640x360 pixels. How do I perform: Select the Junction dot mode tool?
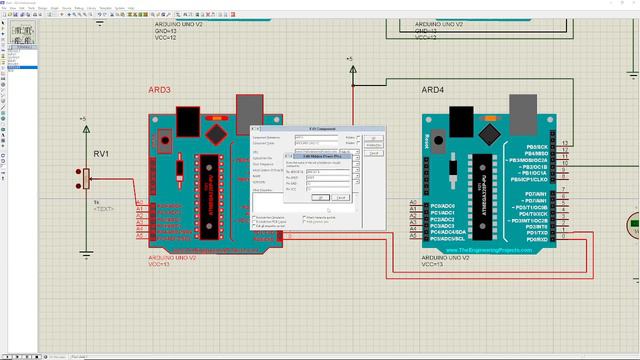coord(3,34)
